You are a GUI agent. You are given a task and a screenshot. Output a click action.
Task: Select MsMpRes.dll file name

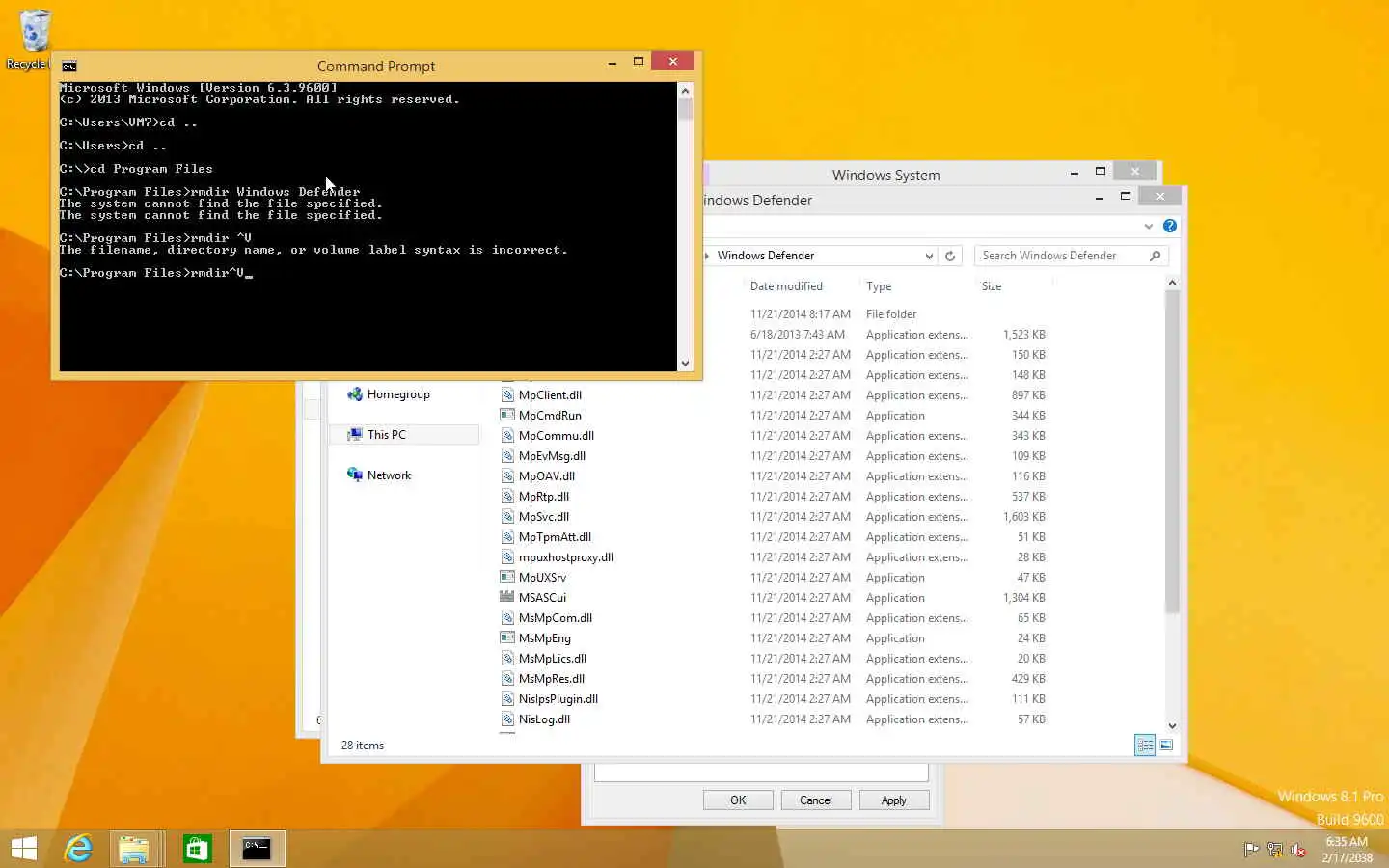coord(552,679)
